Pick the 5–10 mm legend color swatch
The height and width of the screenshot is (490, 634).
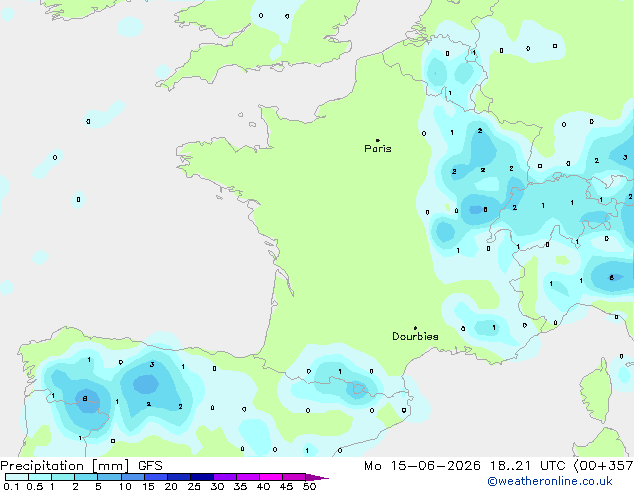coord(110,477)
